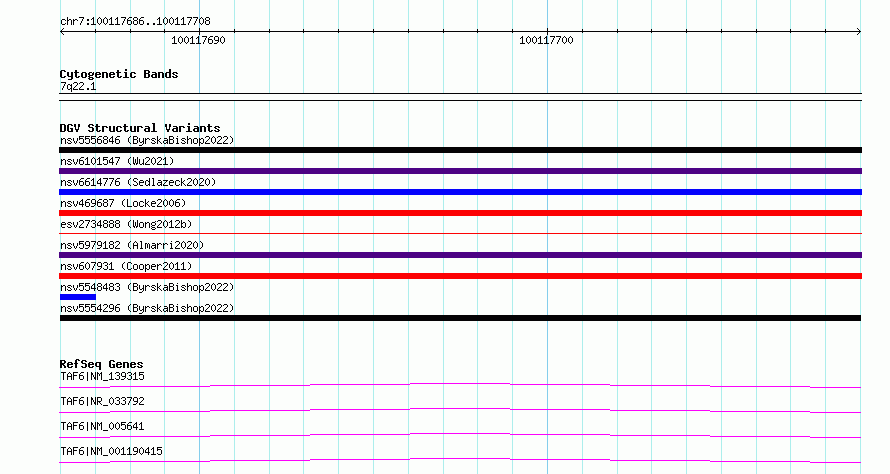Image resolution: width=890 pixels, height=474 pixels.
Task: Open nsv6614776 (Sedlazeck2020) variant label
Action: click(138, 182)
